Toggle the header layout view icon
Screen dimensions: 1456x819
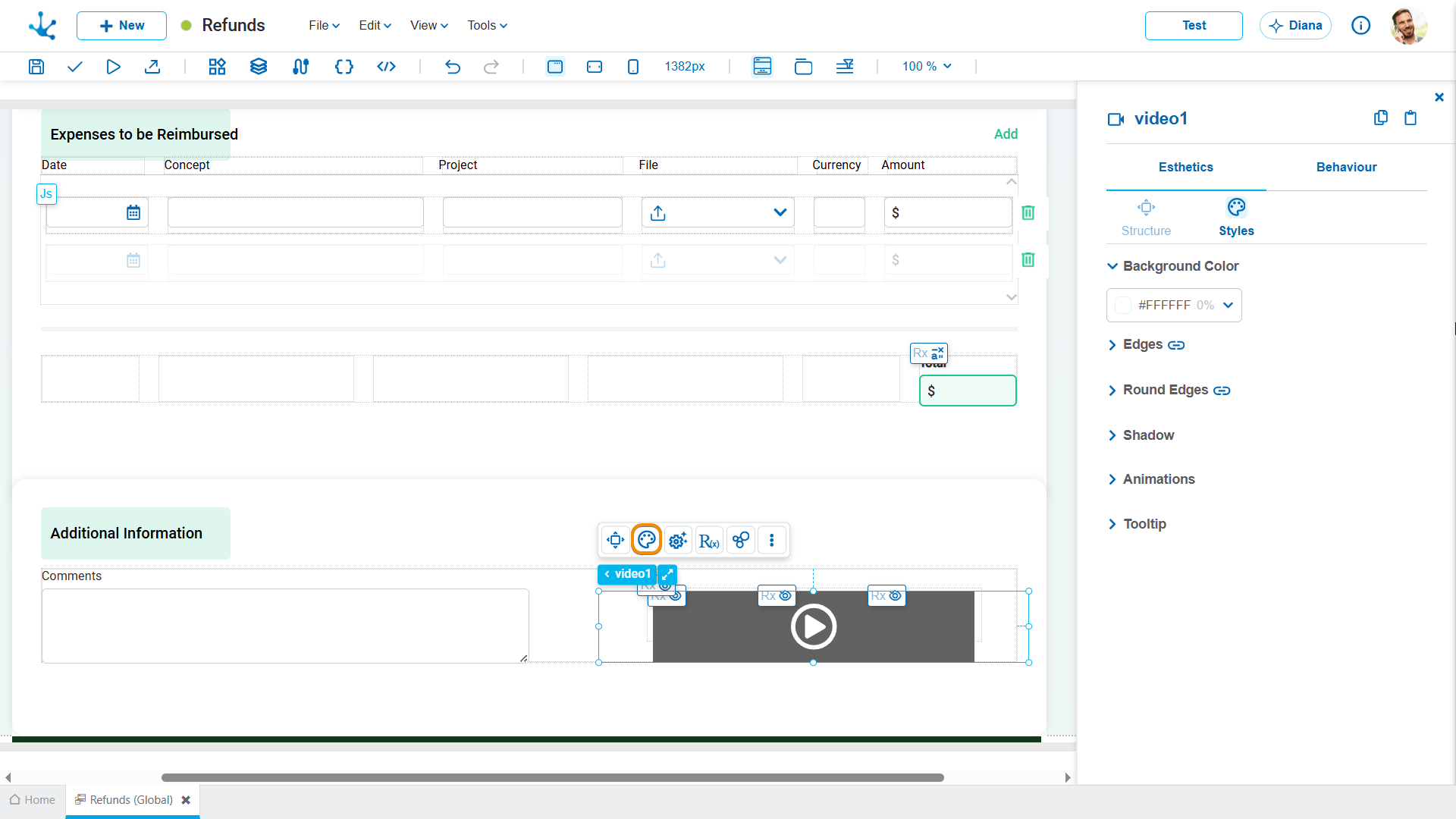pos(762,67)
